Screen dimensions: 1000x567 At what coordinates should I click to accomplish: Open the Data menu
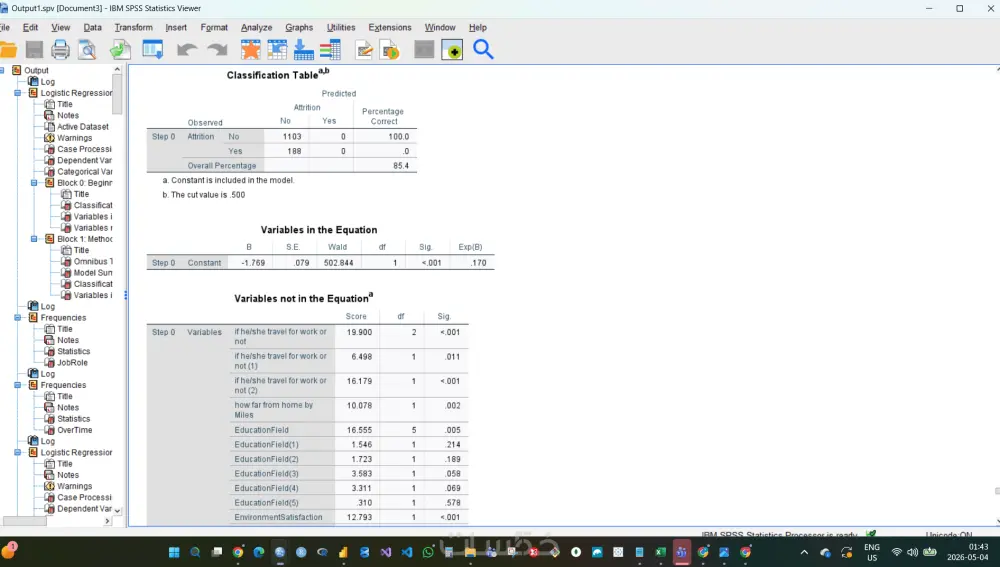92,27
